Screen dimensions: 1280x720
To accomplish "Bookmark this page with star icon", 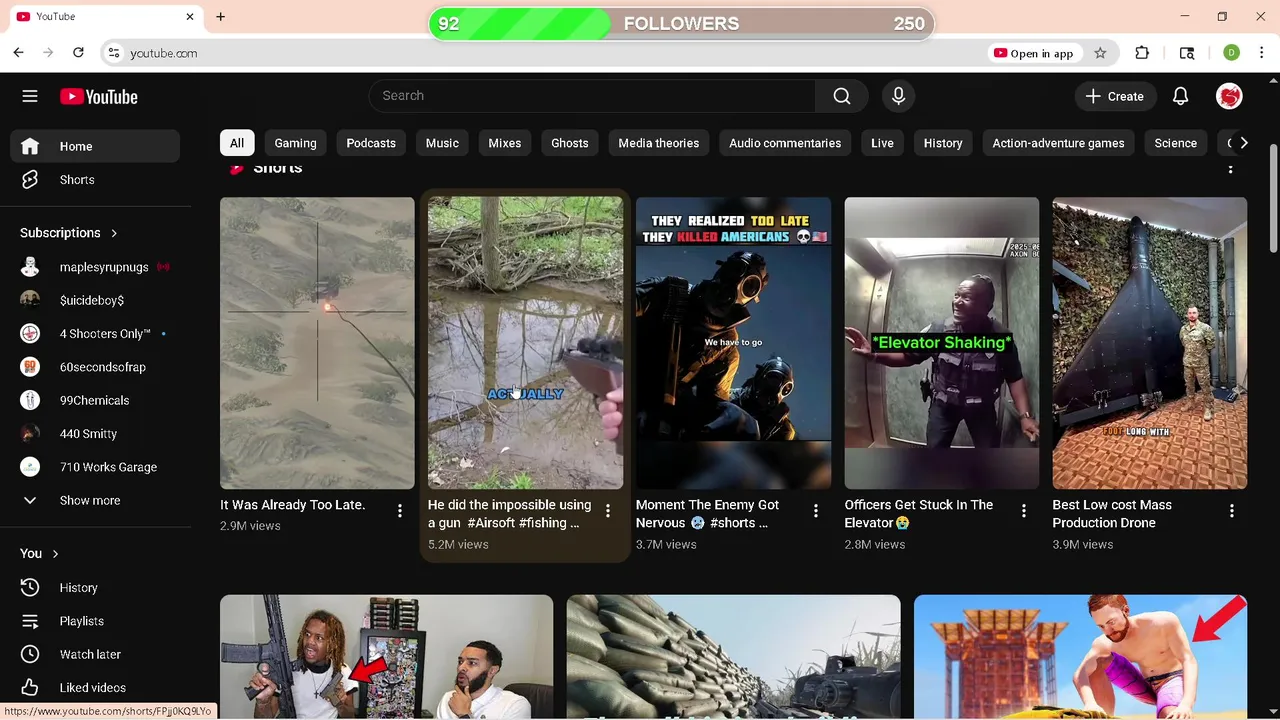I will coord(1100,53).
